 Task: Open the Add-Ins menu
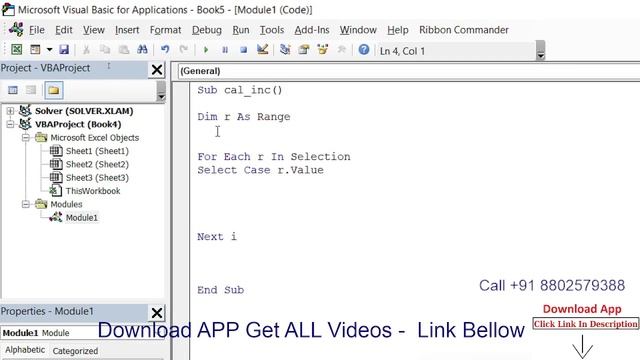coord(312,30)
